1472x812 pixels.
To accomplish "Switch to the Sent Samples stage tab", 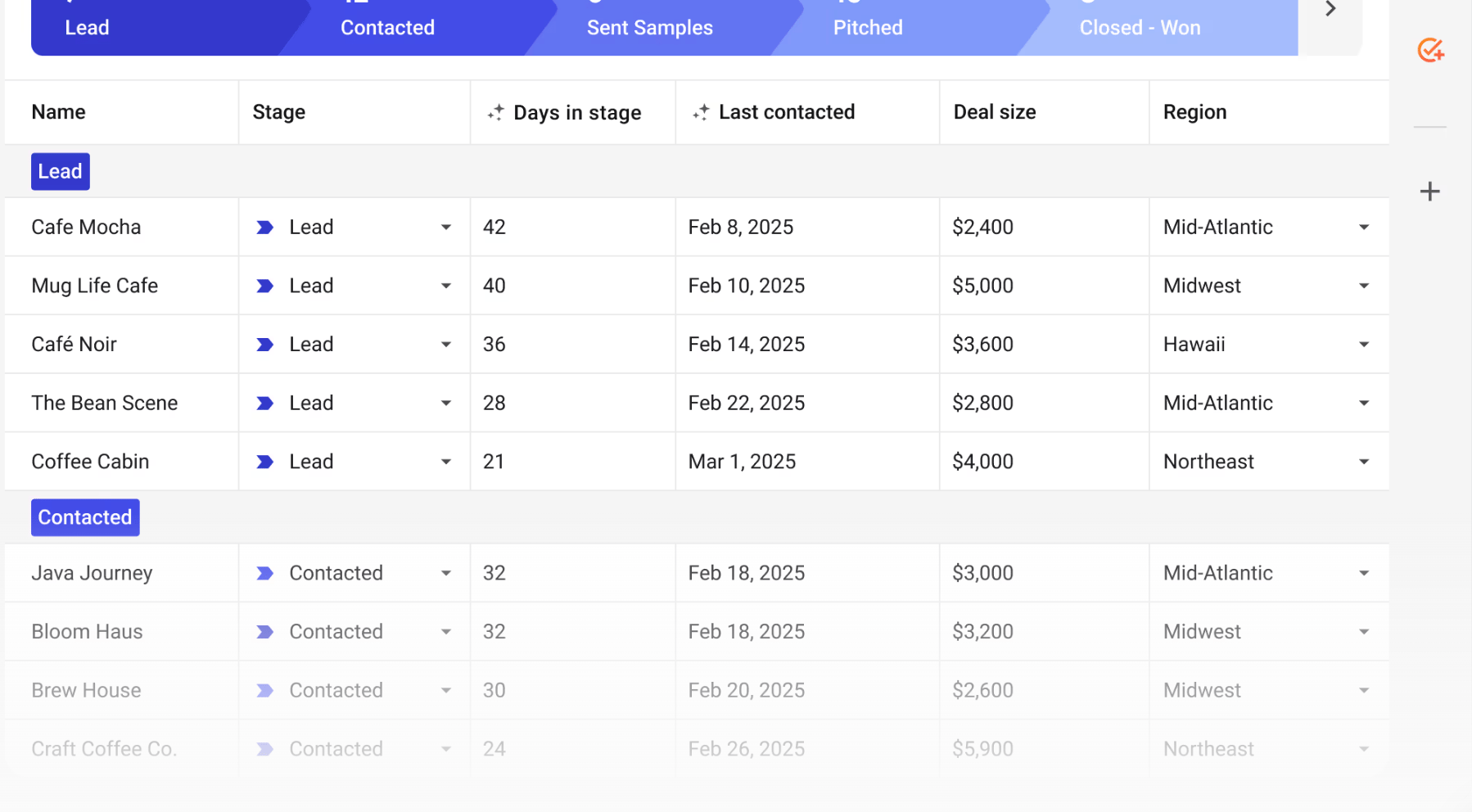I will 649,28.
